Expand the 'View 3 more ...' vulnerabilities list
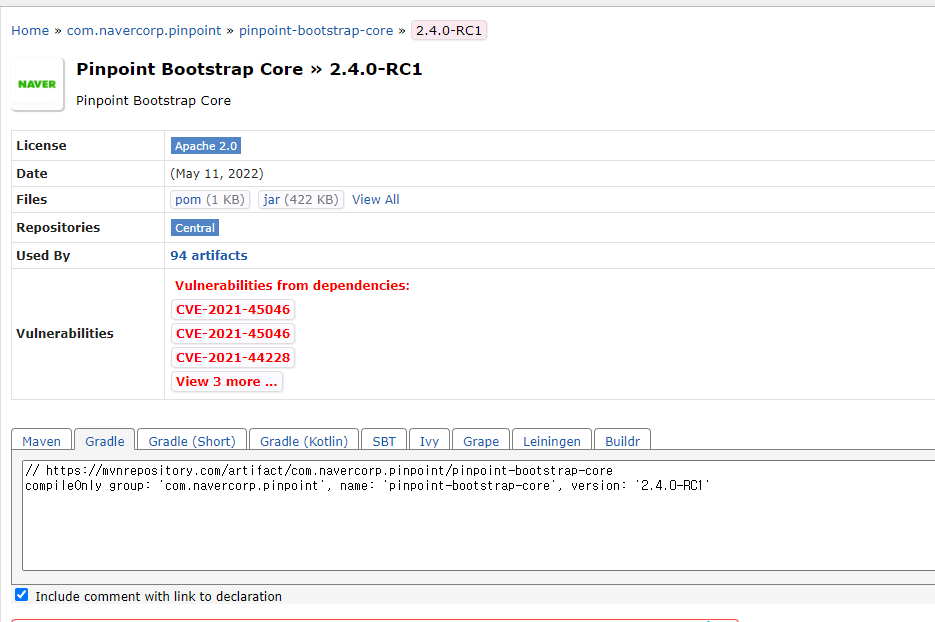This screenshot has width=935, height=622. point(227,381)
